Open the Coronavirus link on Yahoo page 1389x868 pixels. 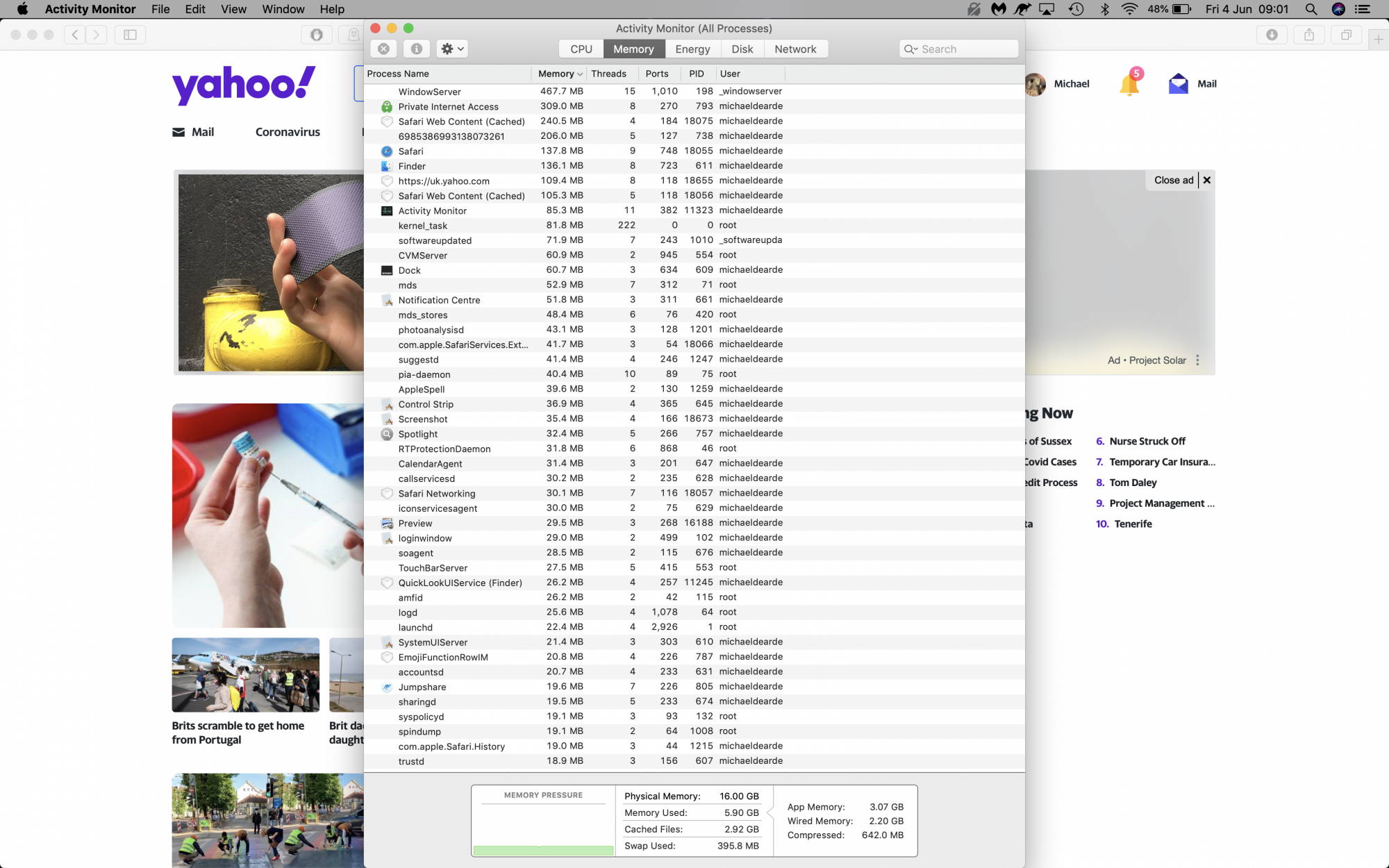(288, 132)
